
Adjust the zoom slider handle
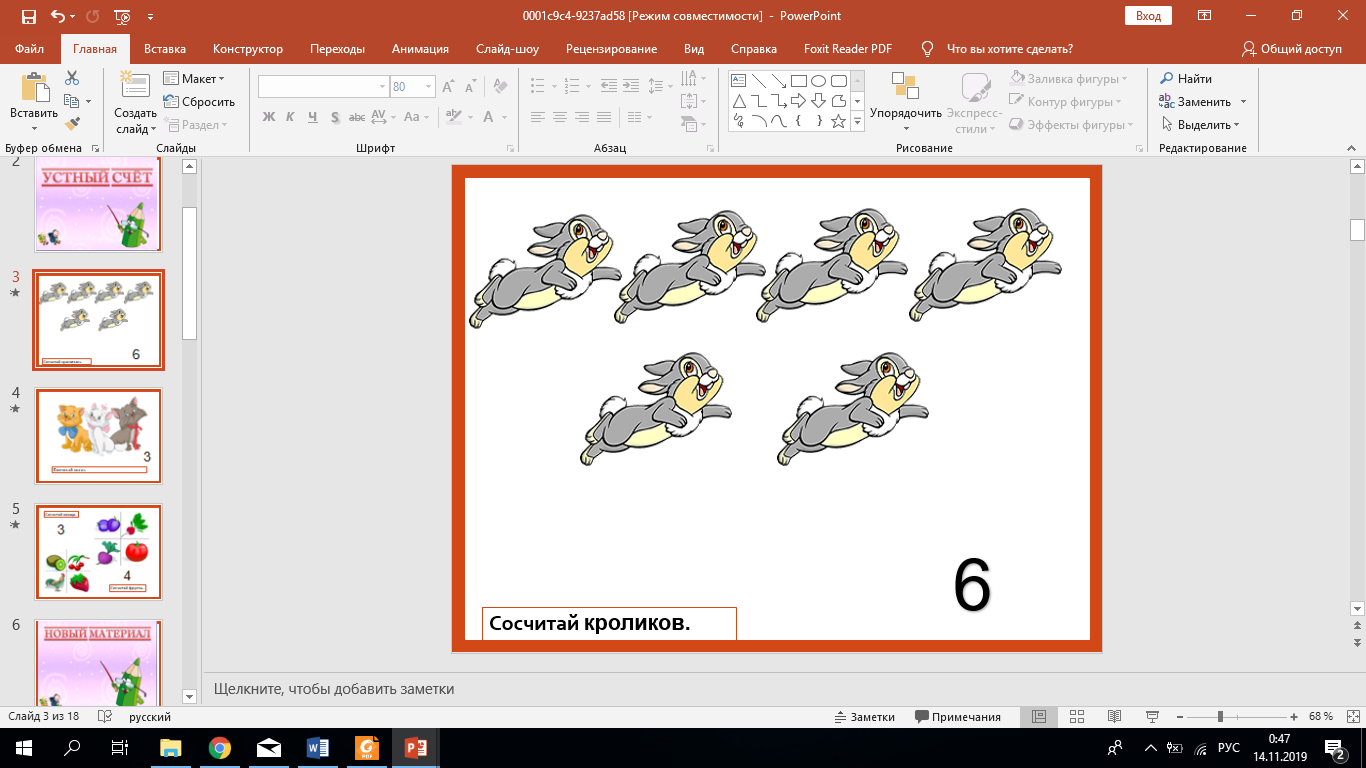pos(1220,717)
